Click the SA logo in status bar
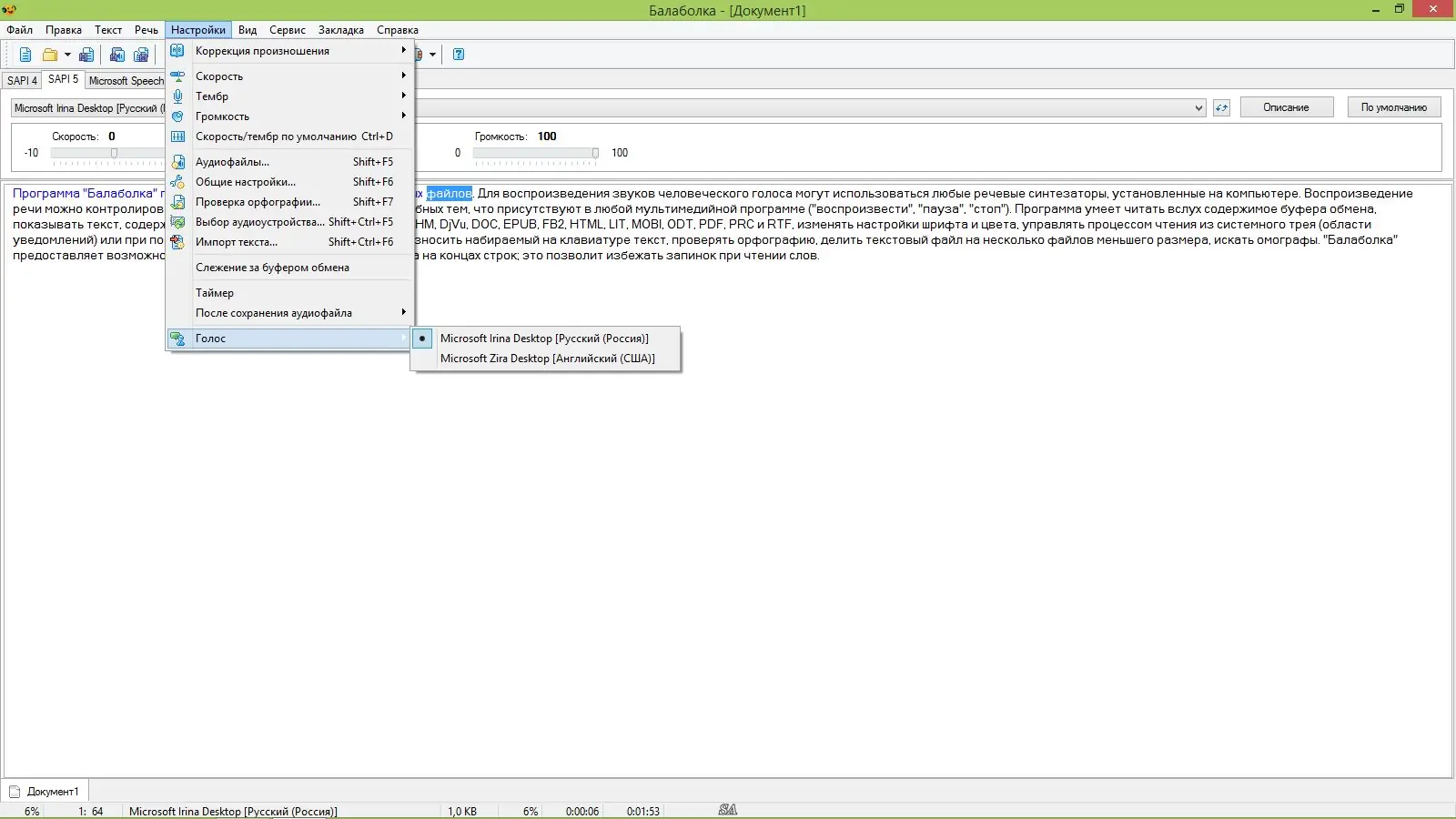The image size is (1456, 819). pyautogui.click(x=728, y=810)
